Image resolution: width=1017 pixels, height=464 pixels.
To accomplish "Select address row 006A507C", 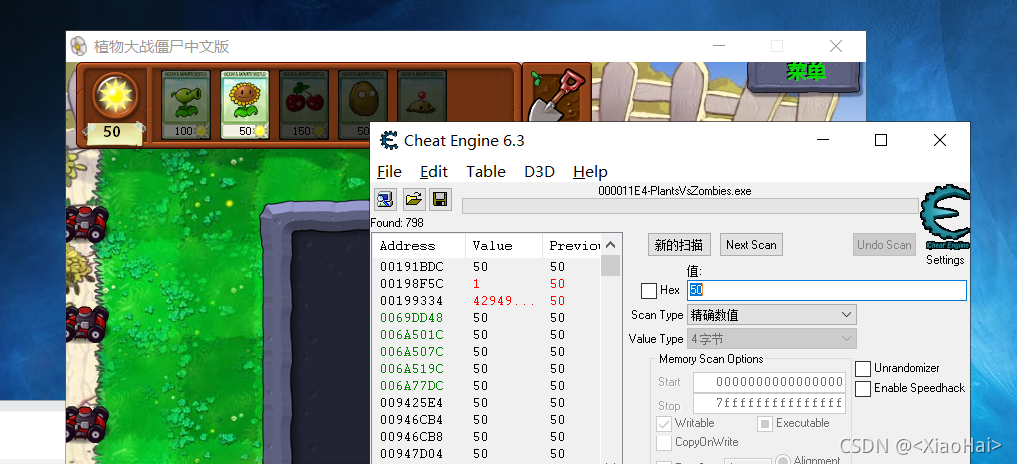I will [487, 352].
